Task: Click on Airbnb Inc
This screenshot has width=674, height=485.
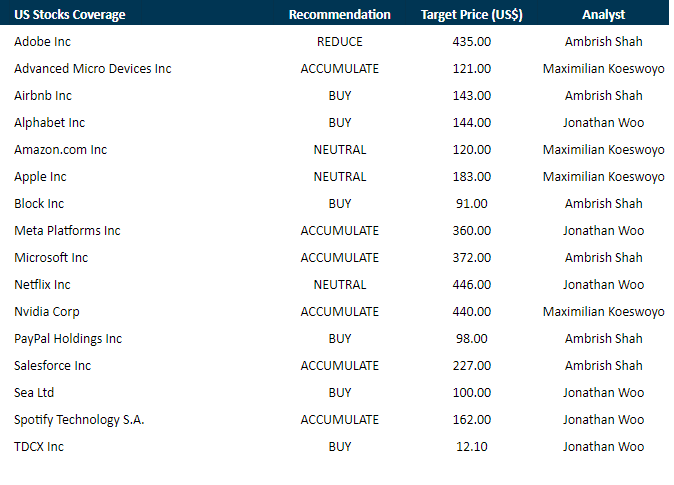Action: click(x=43, y=96)
